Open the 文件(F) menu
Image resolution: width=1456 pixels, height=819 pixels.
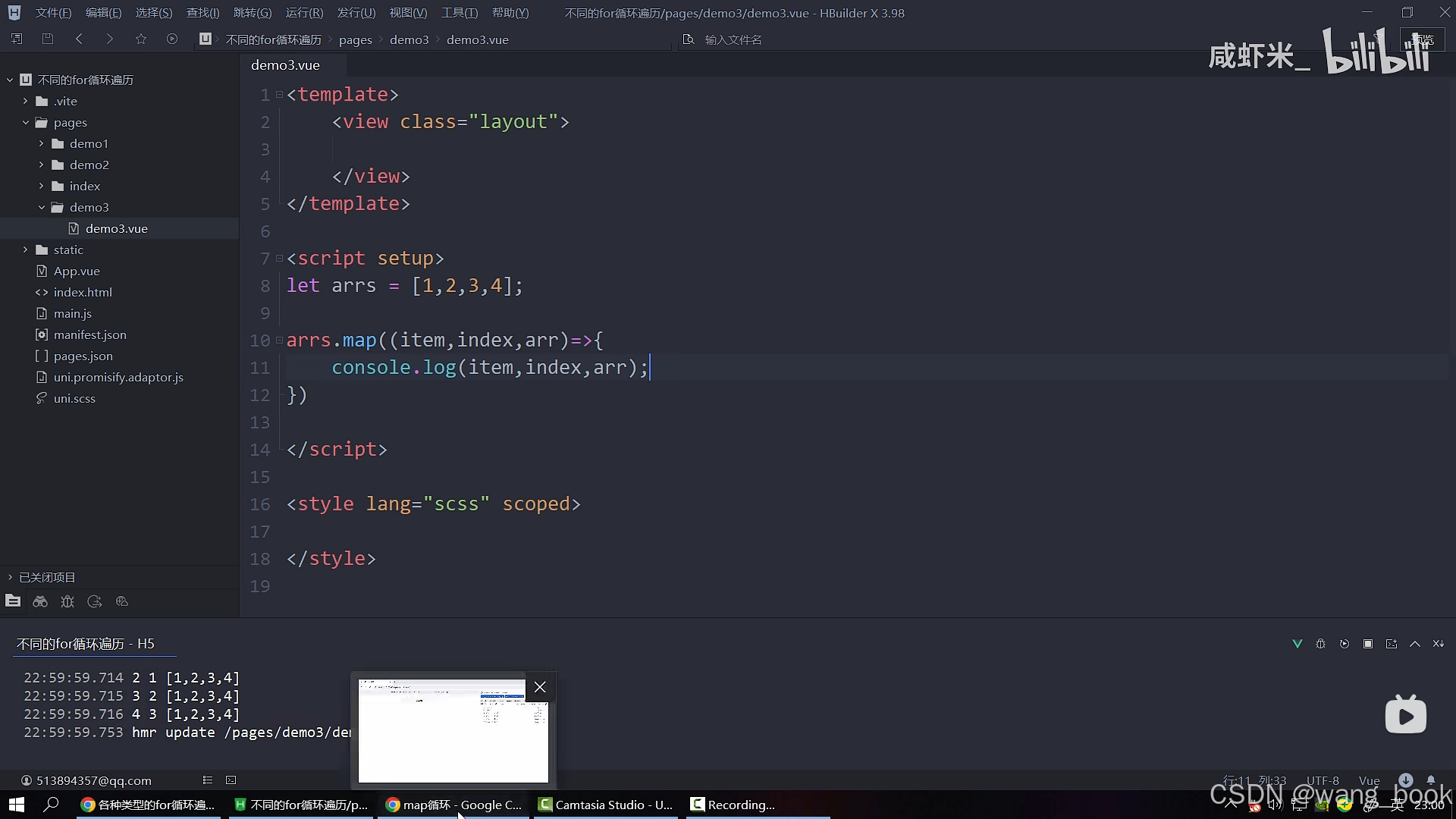coord(53,13)
